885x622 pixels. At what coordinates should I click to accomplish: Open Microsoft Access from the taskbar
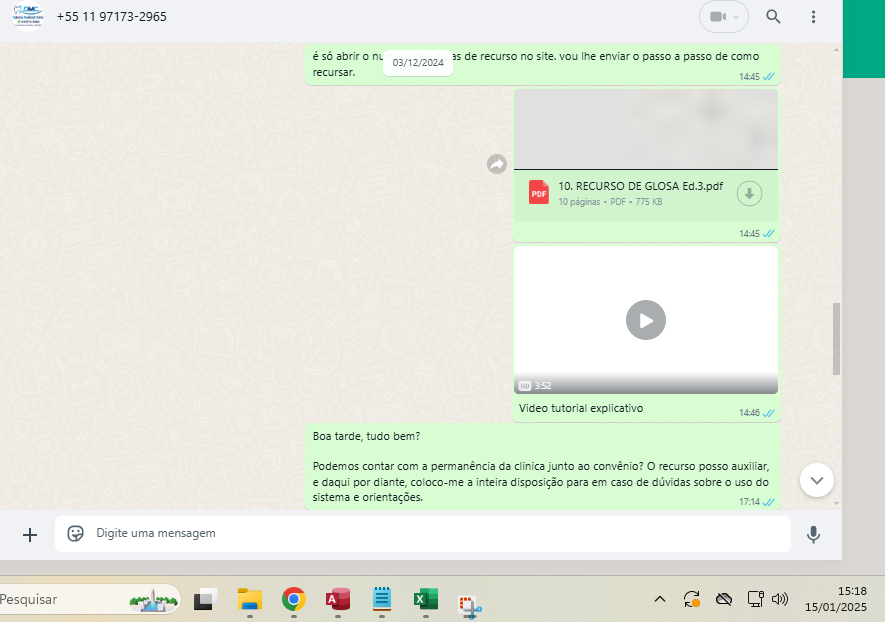point(337,599)
